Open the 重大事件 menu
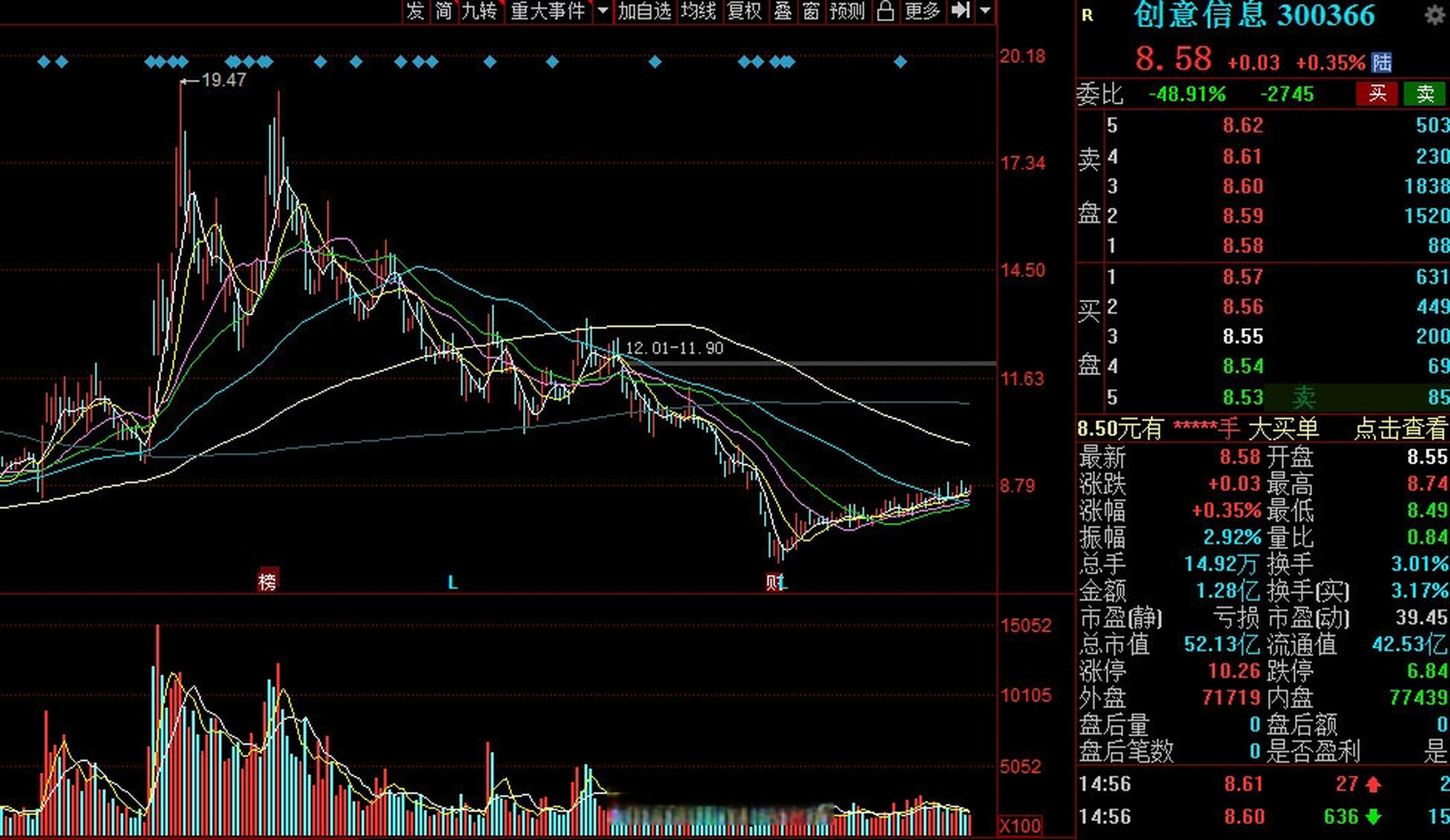 point(549,11)
